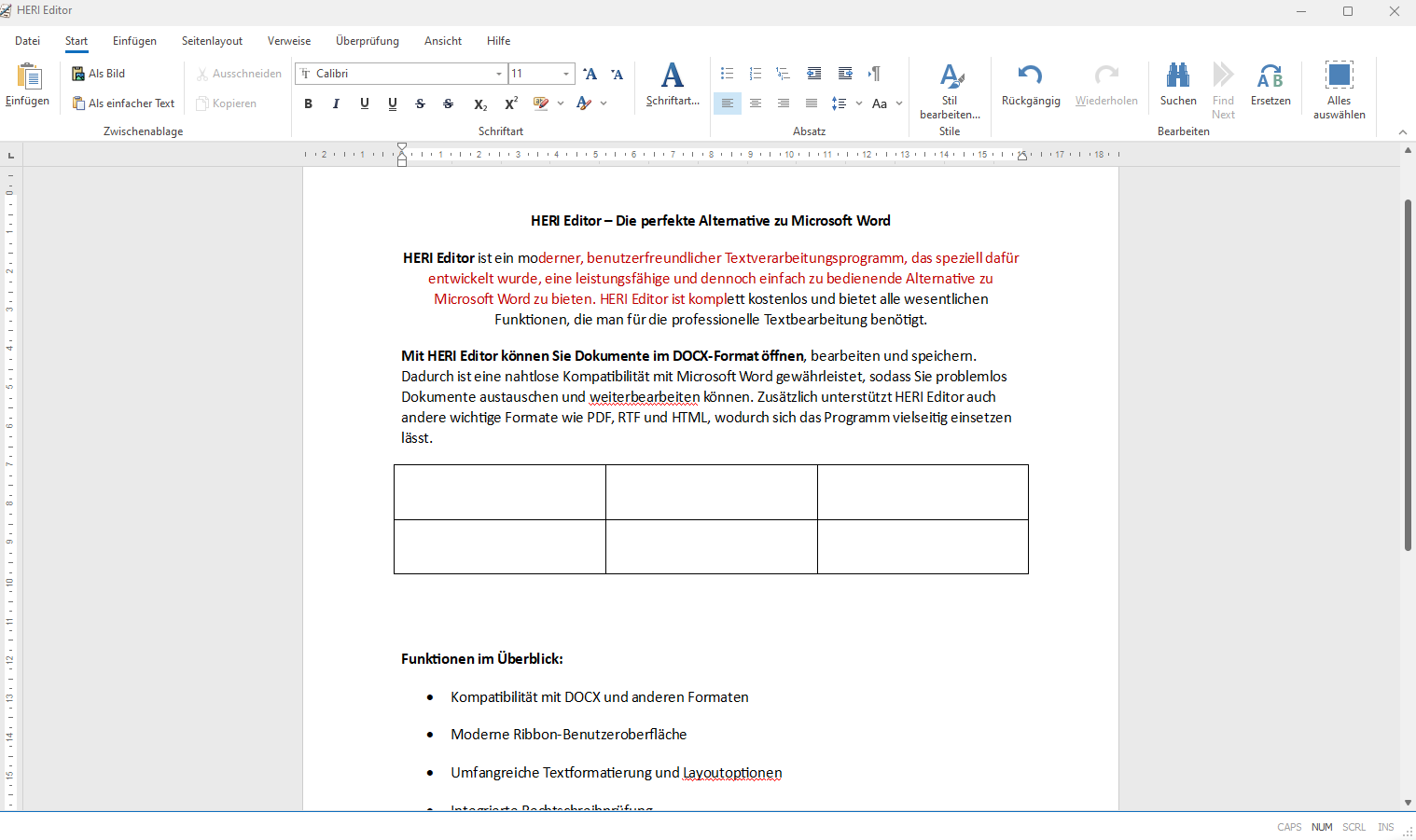The width and height of the screenshot is (1416, 840).
Task: Click the scroll down arrow
Action: tap(1409, 803)
